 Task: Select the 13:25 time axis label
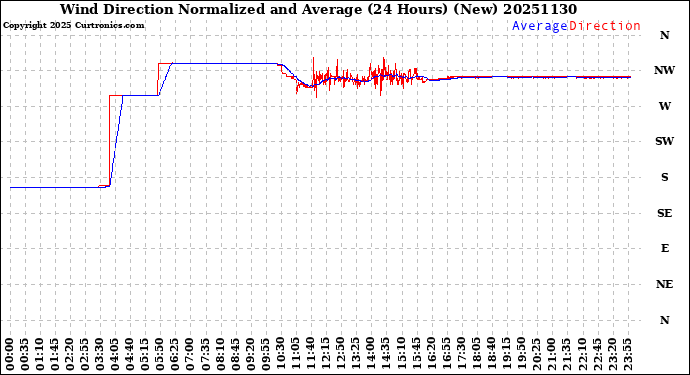tap(356, 354)
